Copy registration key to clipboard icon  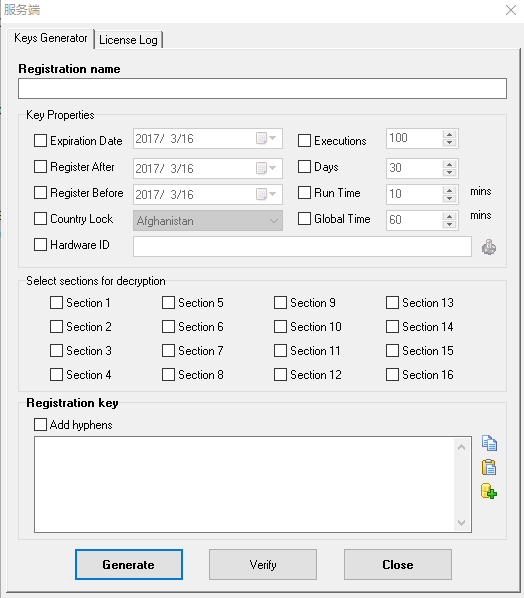coord(489,443)
